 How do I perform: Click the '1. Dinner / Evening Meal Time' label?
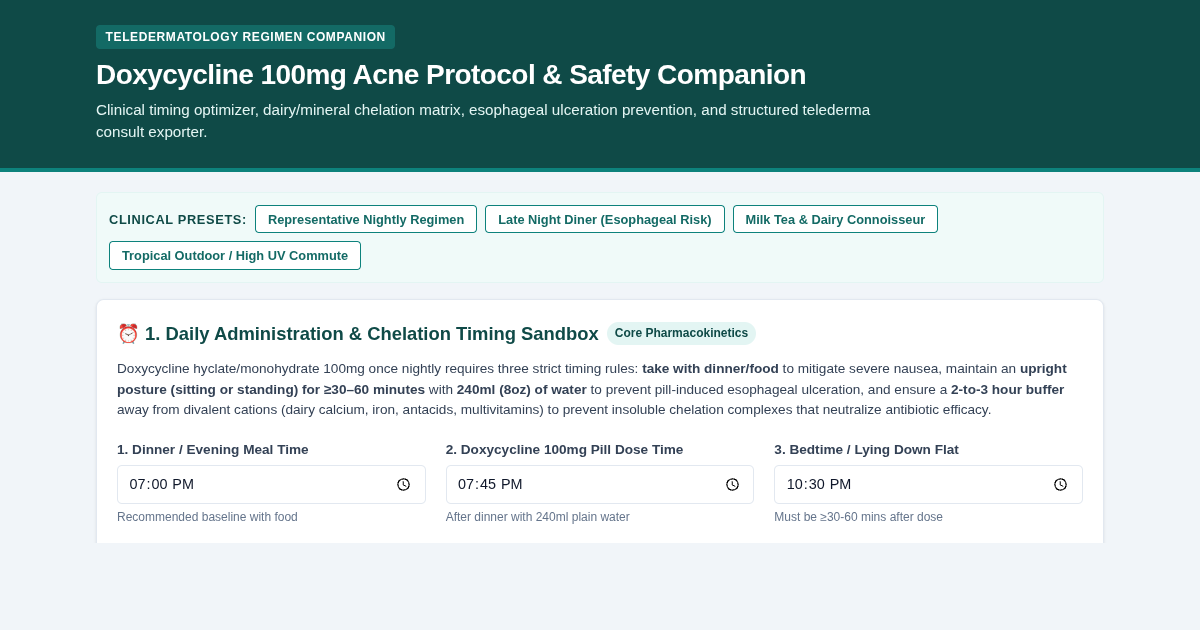213,449
